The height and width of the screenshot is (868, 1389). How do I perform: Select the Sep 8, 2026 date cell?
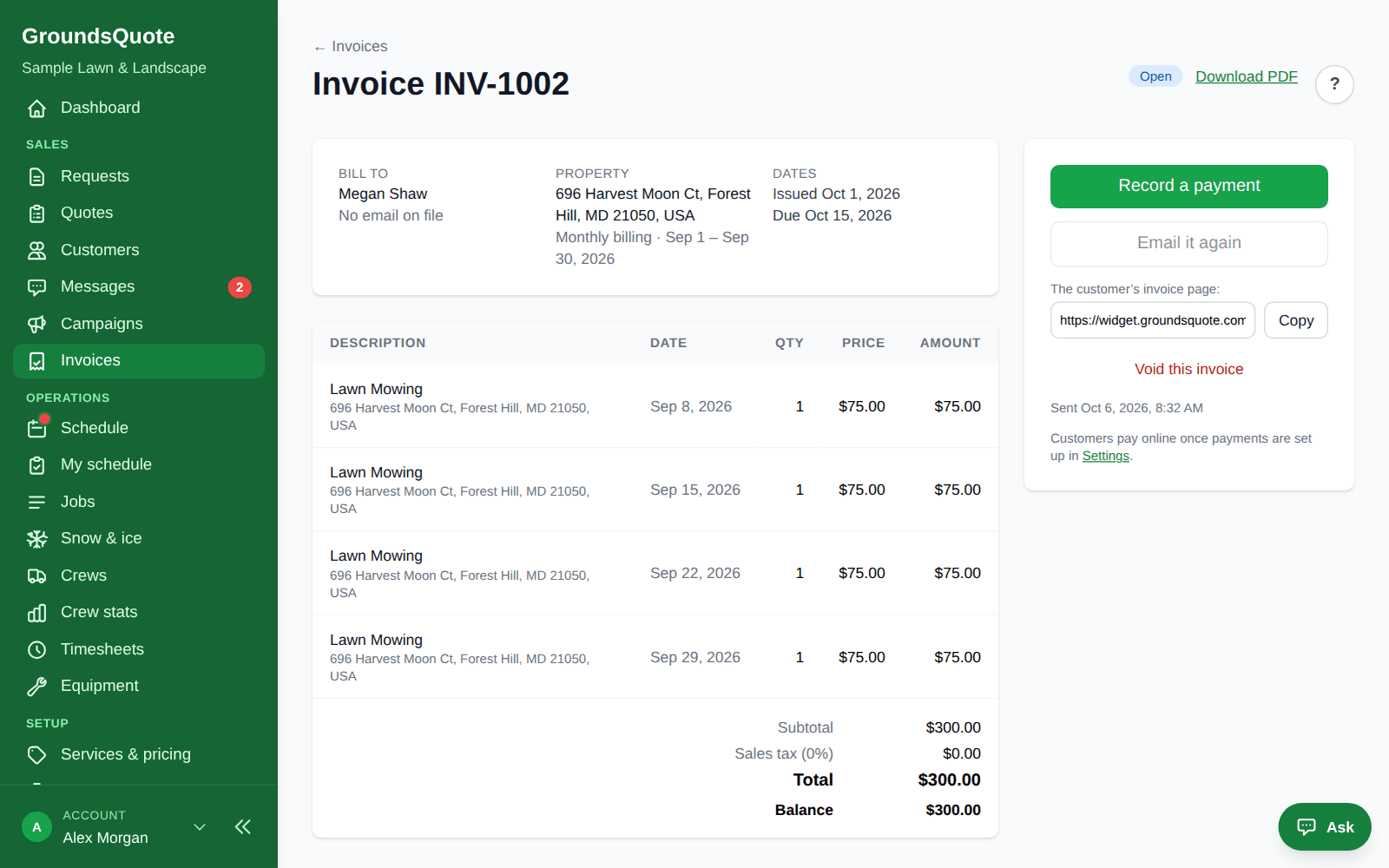[x=691, y=406]
